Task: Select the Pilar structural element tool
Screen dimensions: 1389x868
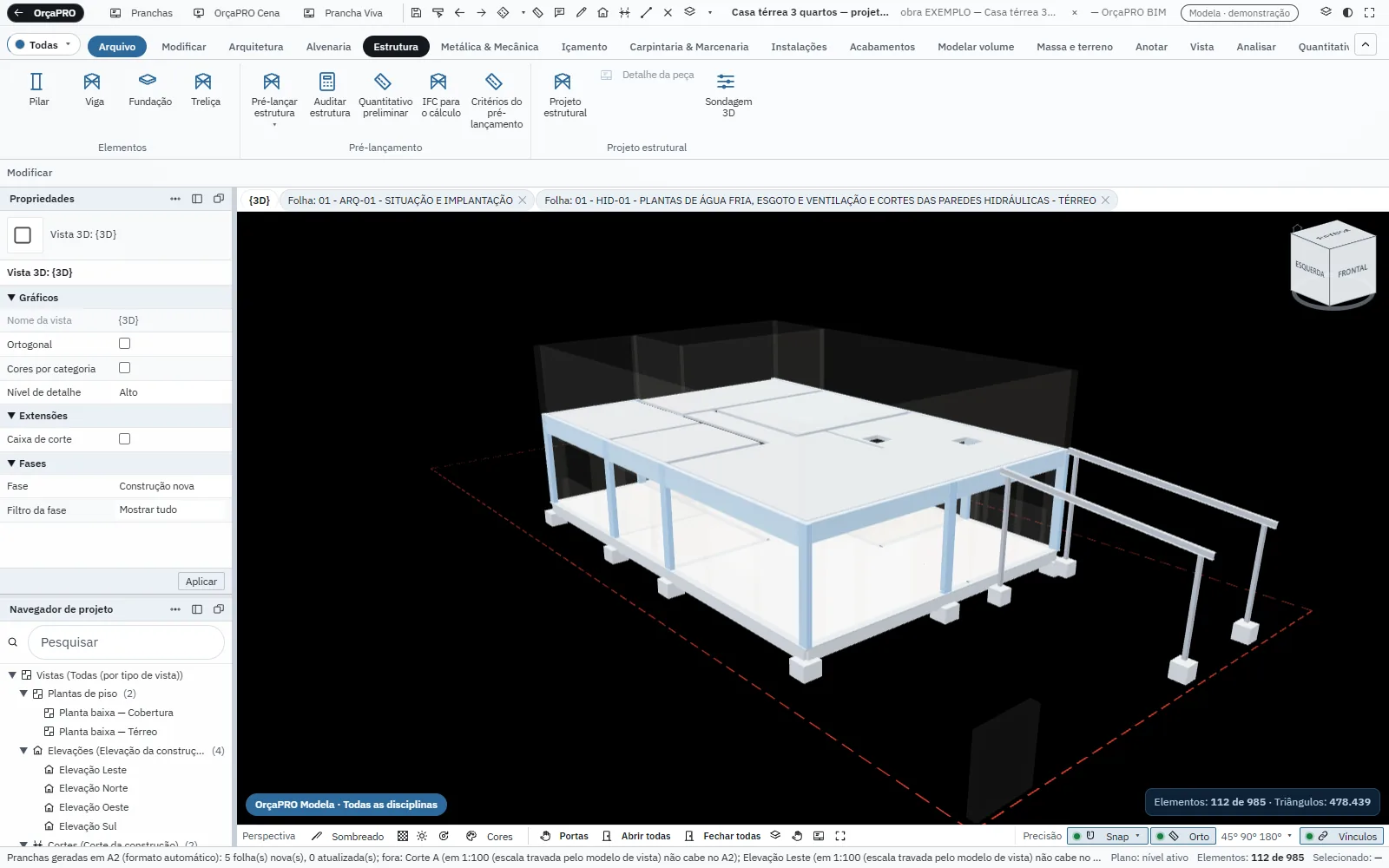Action: [39, 89]
